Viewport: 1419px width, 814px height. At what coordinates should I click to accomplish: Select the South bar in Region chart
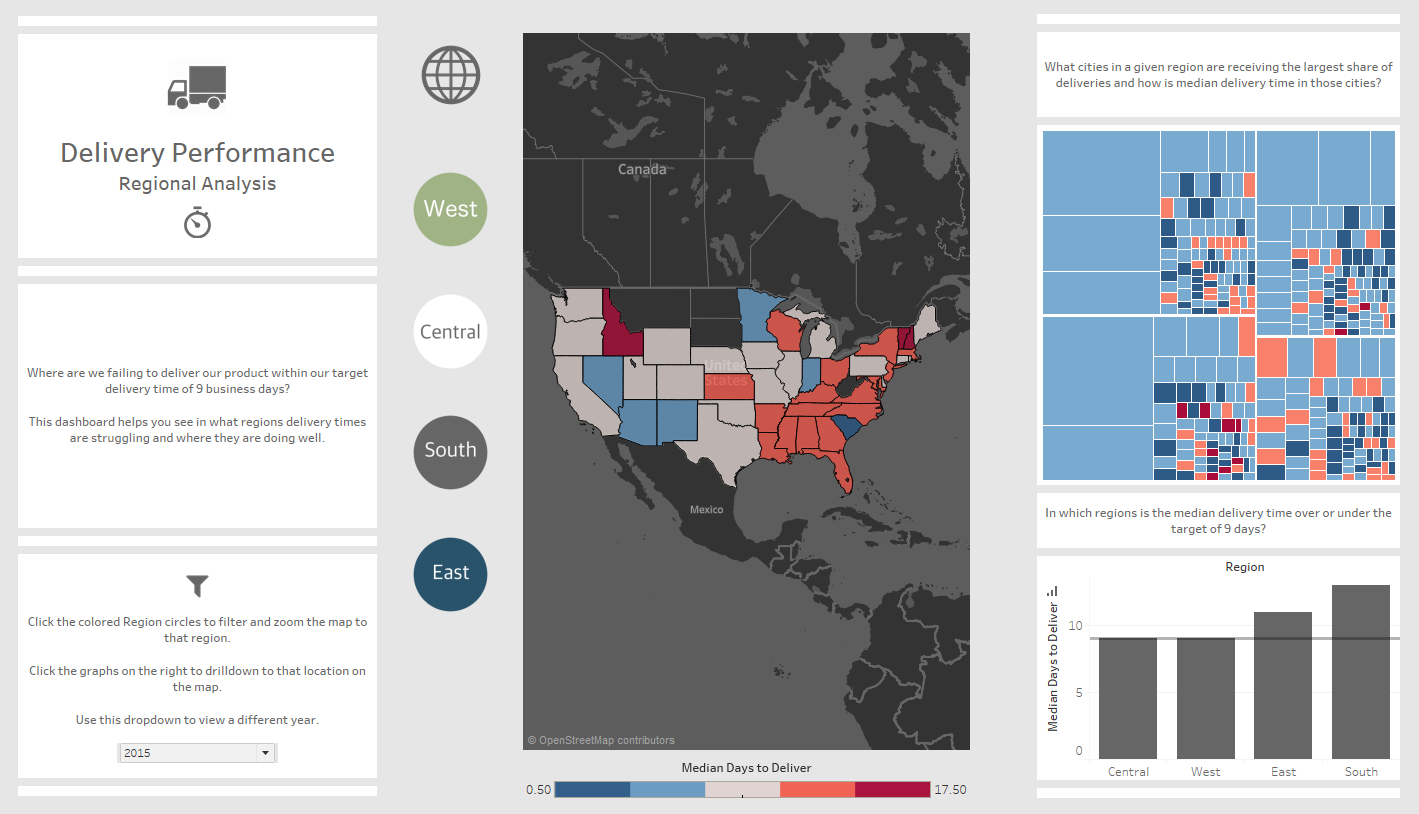1361,672
